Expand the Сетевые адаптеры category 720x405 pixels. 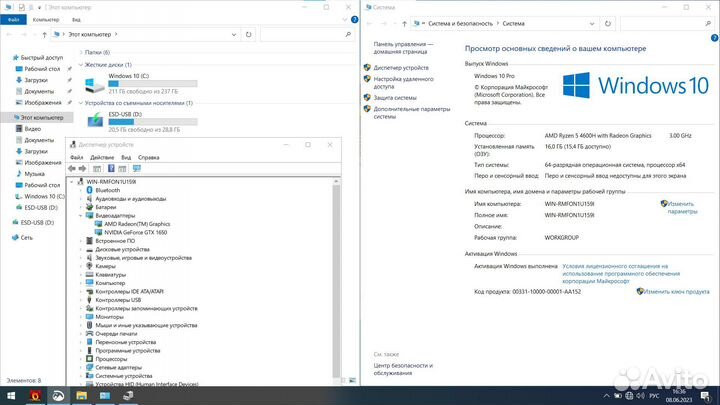point(81,367)
